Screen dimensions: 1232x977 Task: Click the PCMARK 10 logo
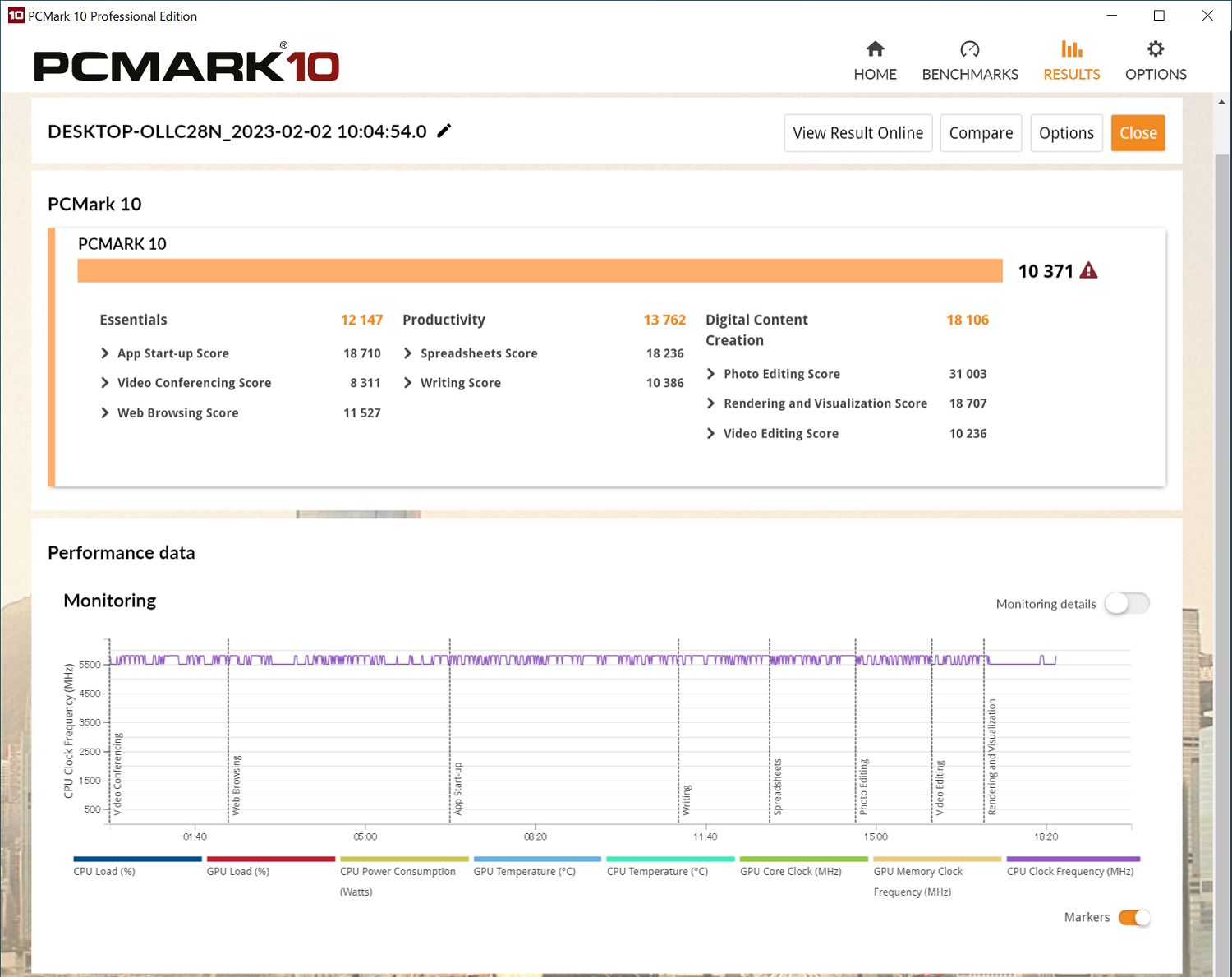pyautogui.click(x=186, y=64)
